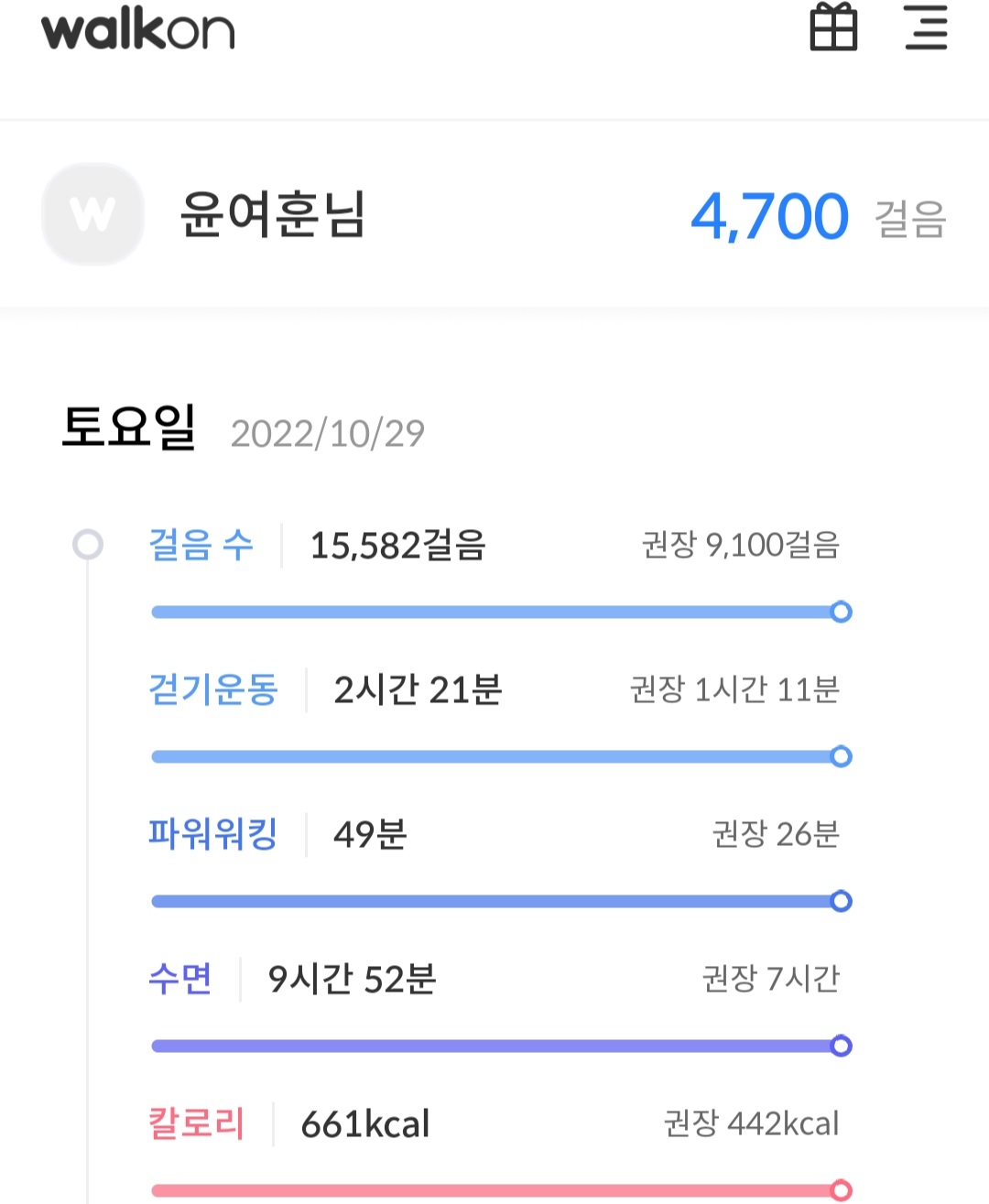Screen dimensions: 989x1204
Task: Open the gift box rewards icon
Action: pyautogui.click(x=833, y=27)
